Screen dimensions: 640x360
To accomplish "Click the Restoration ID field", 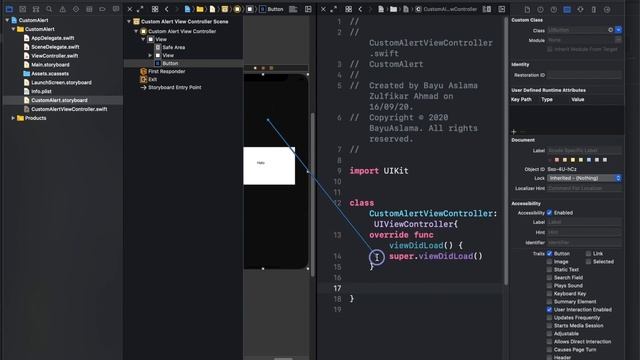I will [584, 75].
